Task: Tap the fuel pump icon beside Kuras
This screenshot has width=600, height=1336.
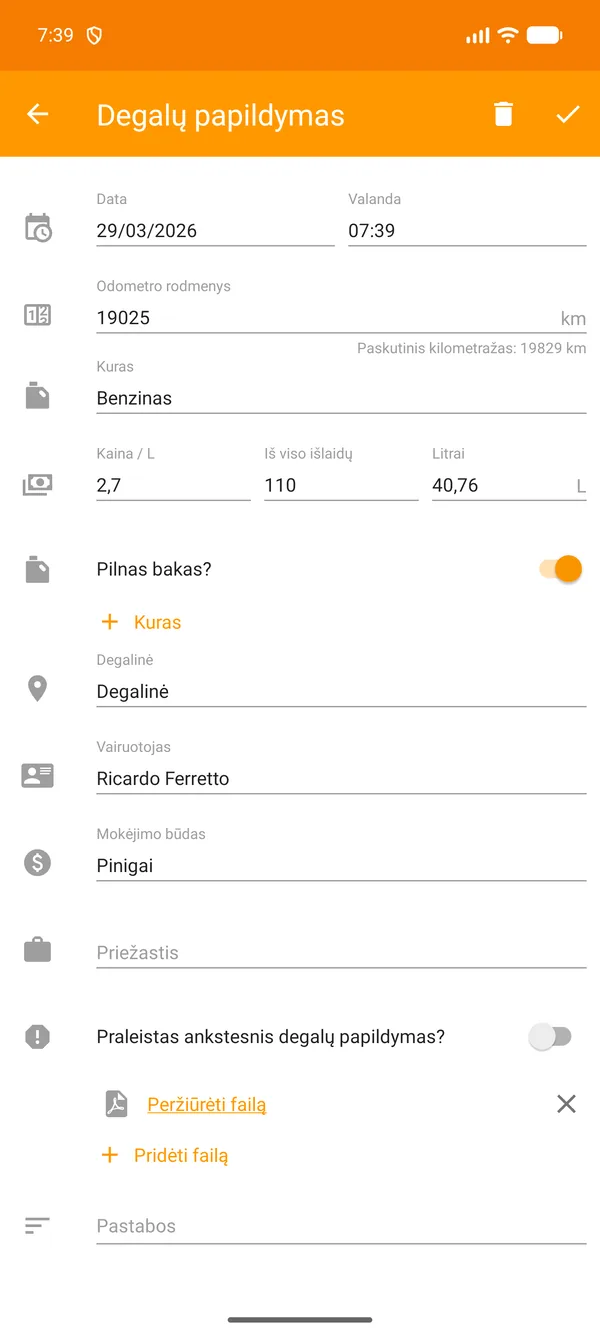Action: (x=37, y=393)
